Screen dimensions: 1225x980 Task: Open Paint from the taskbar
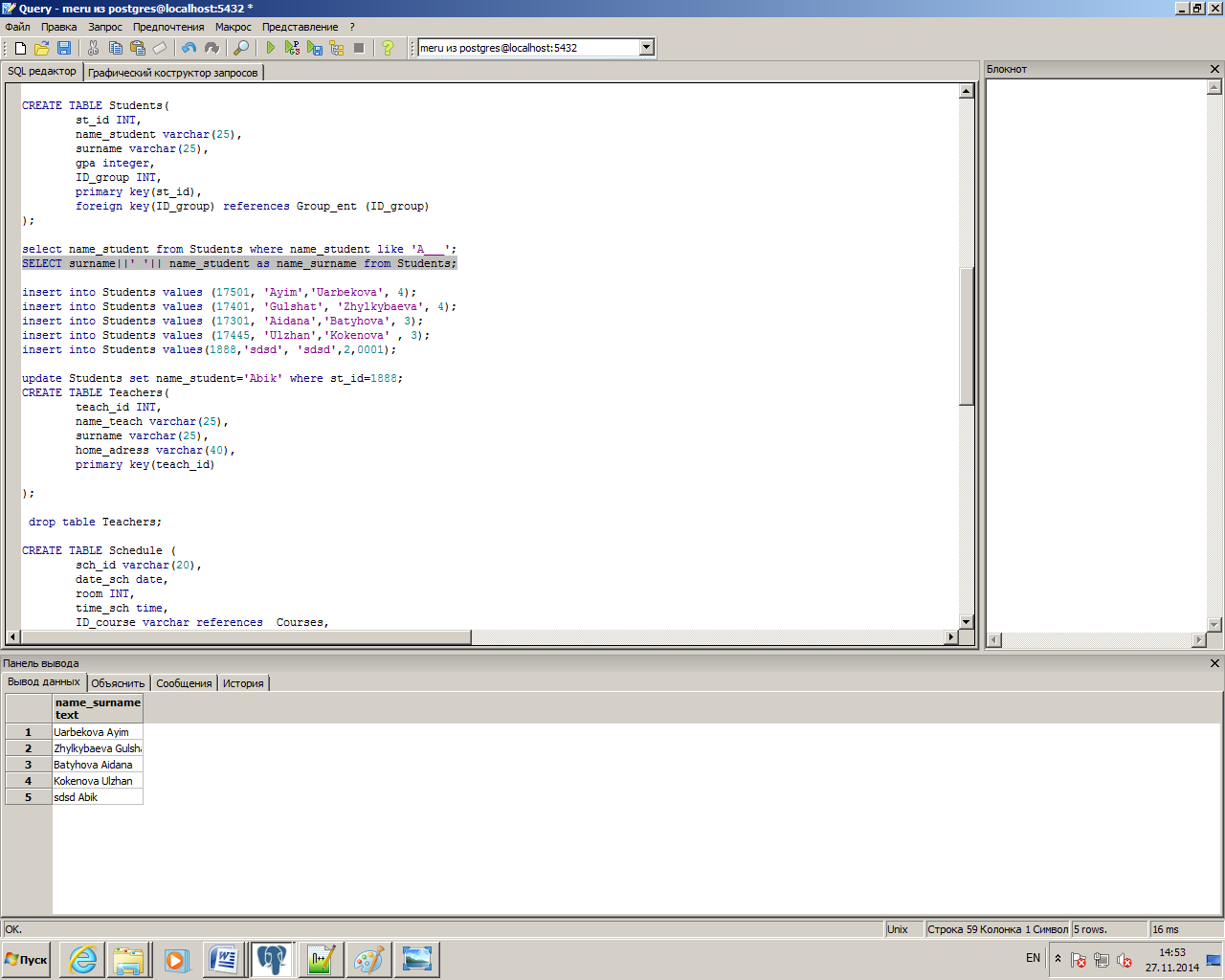[x=368, y=960]
